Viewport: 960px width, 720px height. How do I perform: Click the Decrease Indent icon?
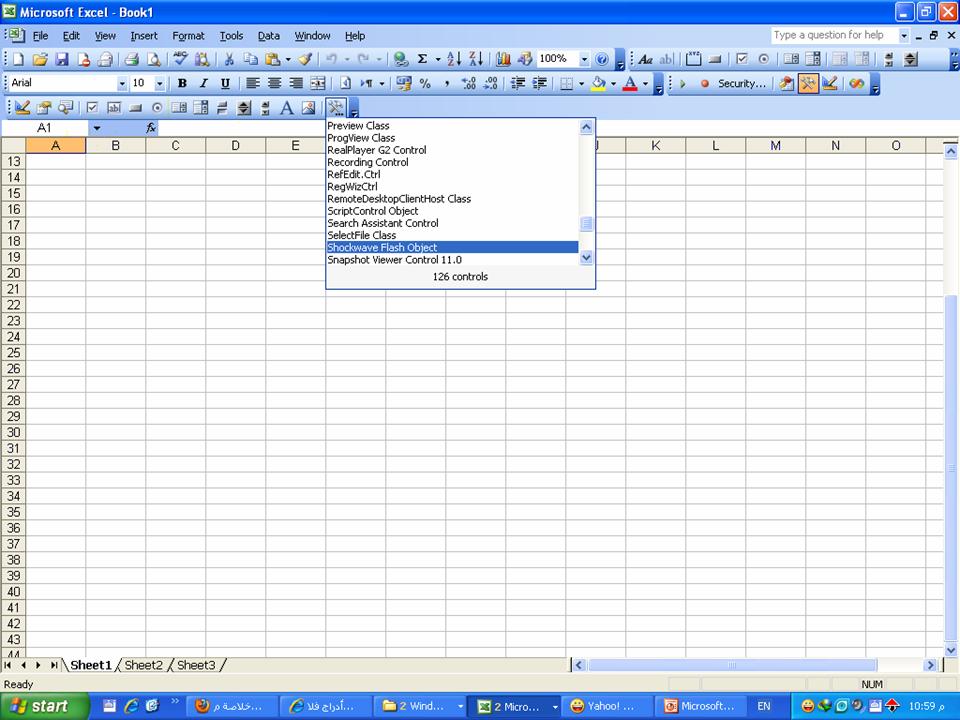(518, 83)
